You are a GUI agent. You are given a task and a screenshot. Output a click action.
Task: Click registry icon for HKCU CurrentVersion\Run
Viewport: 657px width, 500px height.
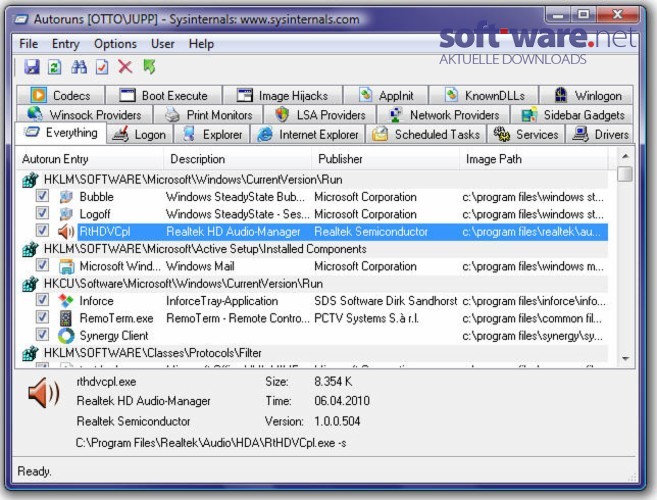click(30, 284)
